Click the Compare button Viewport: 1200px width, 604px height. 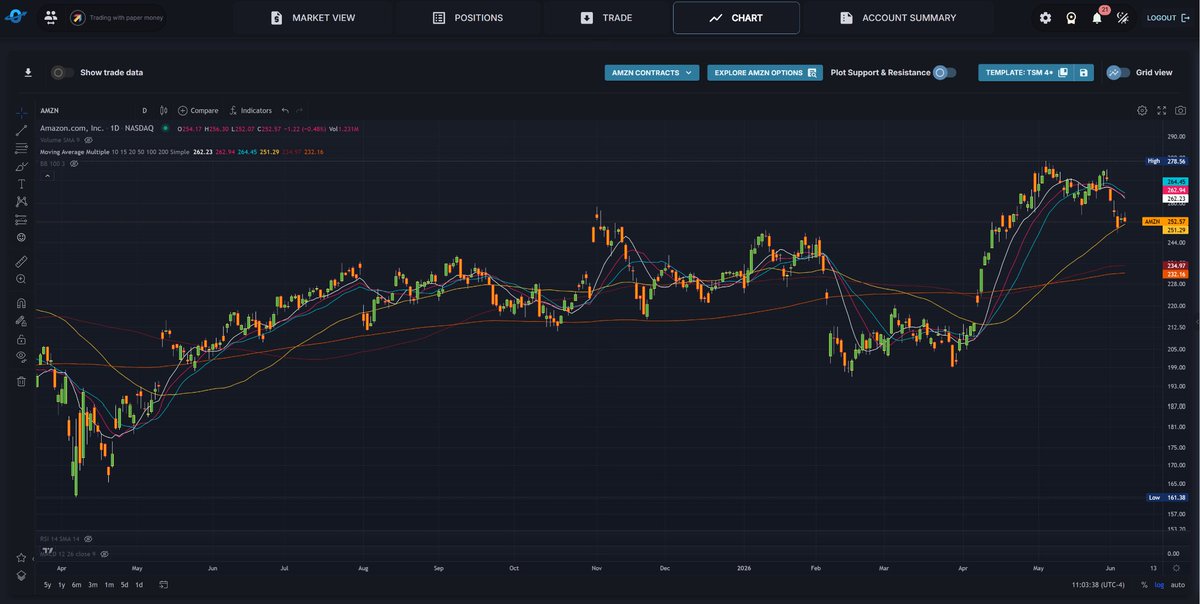tap(198, 111)
